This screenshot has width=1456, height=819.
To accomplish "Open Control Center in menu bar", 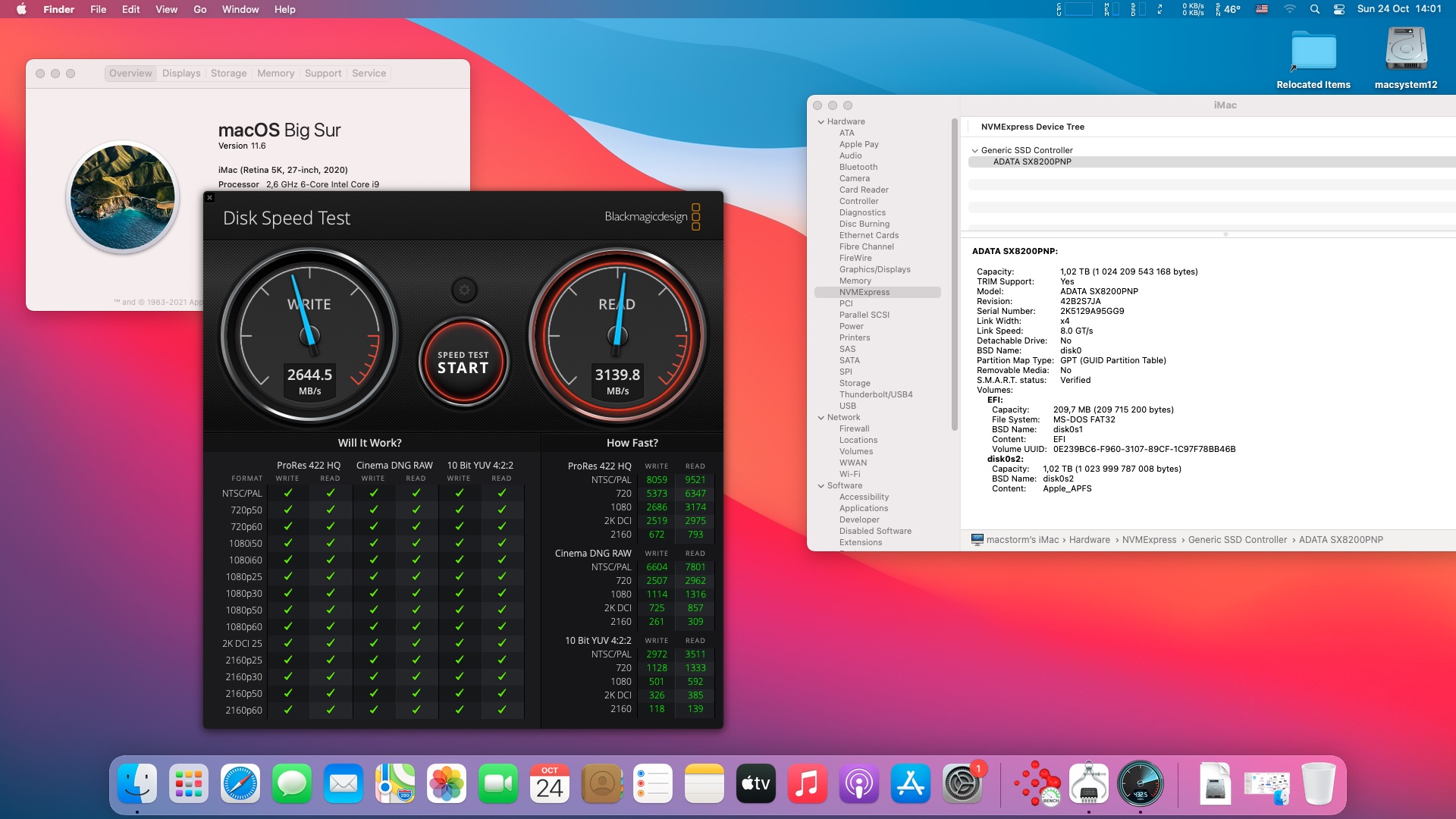I will tap(1339, 9).
